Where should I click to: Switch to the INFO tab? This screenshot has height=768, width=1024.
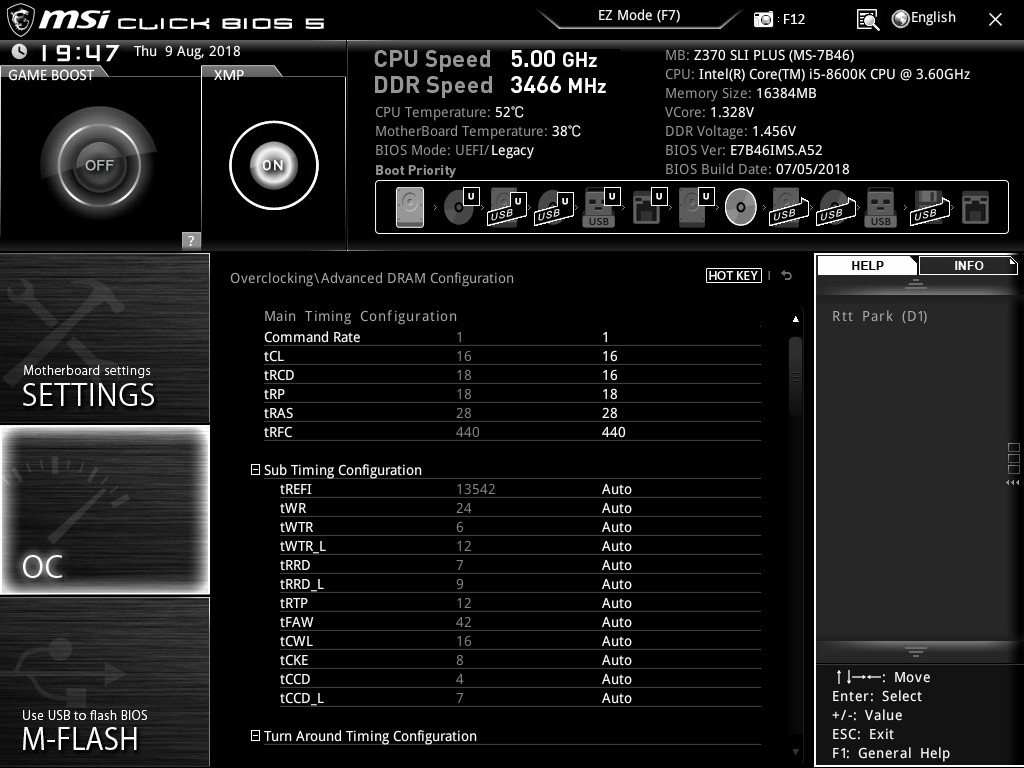click(x=968, y=266)
